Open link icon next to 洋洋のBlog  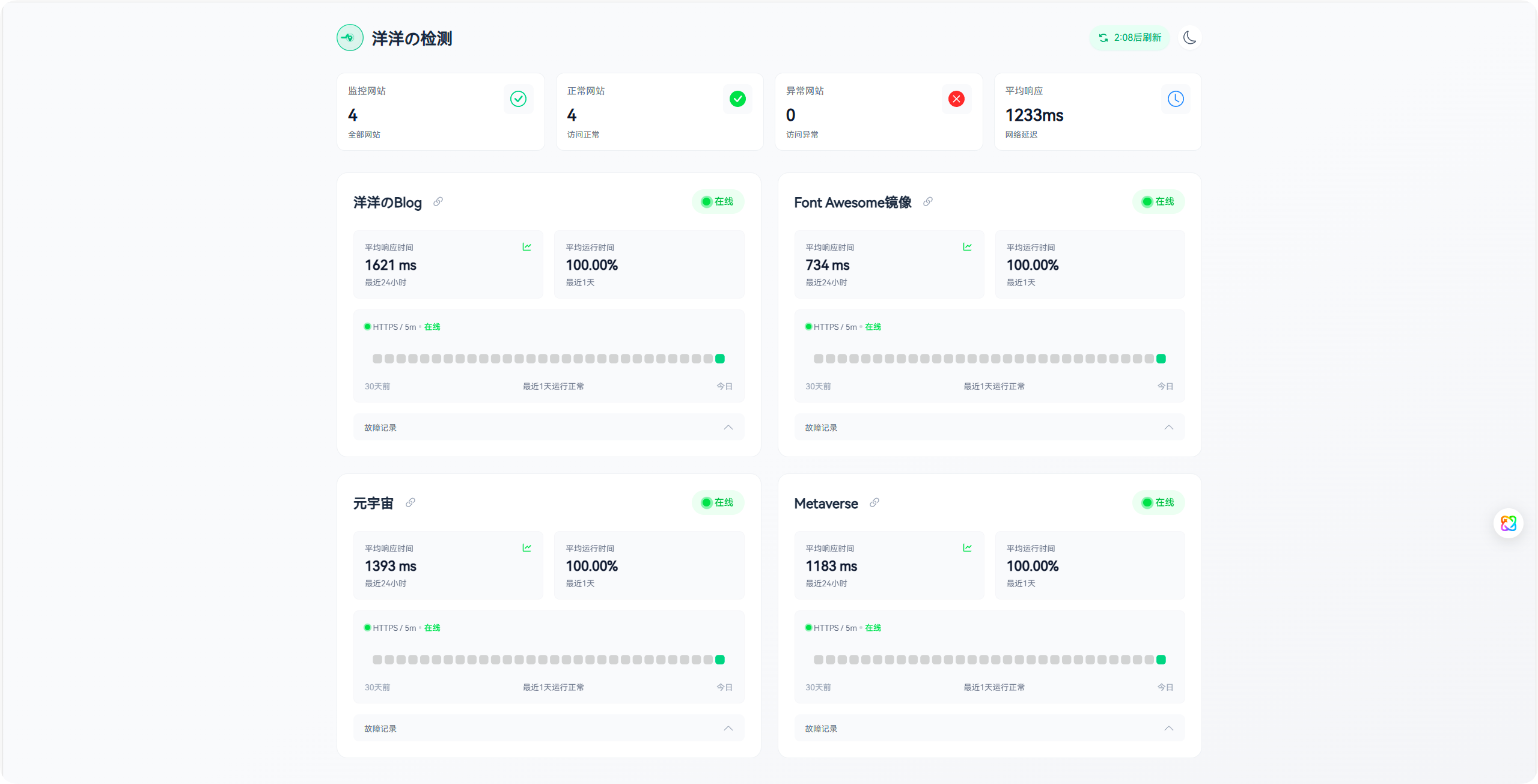click(438, 202)
